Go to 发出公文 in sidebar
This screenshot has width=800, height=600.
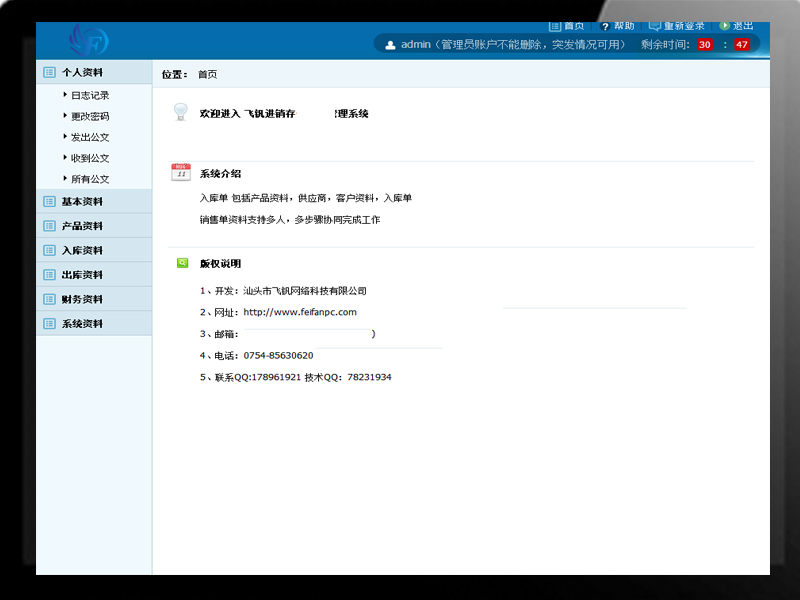point(90,137)
